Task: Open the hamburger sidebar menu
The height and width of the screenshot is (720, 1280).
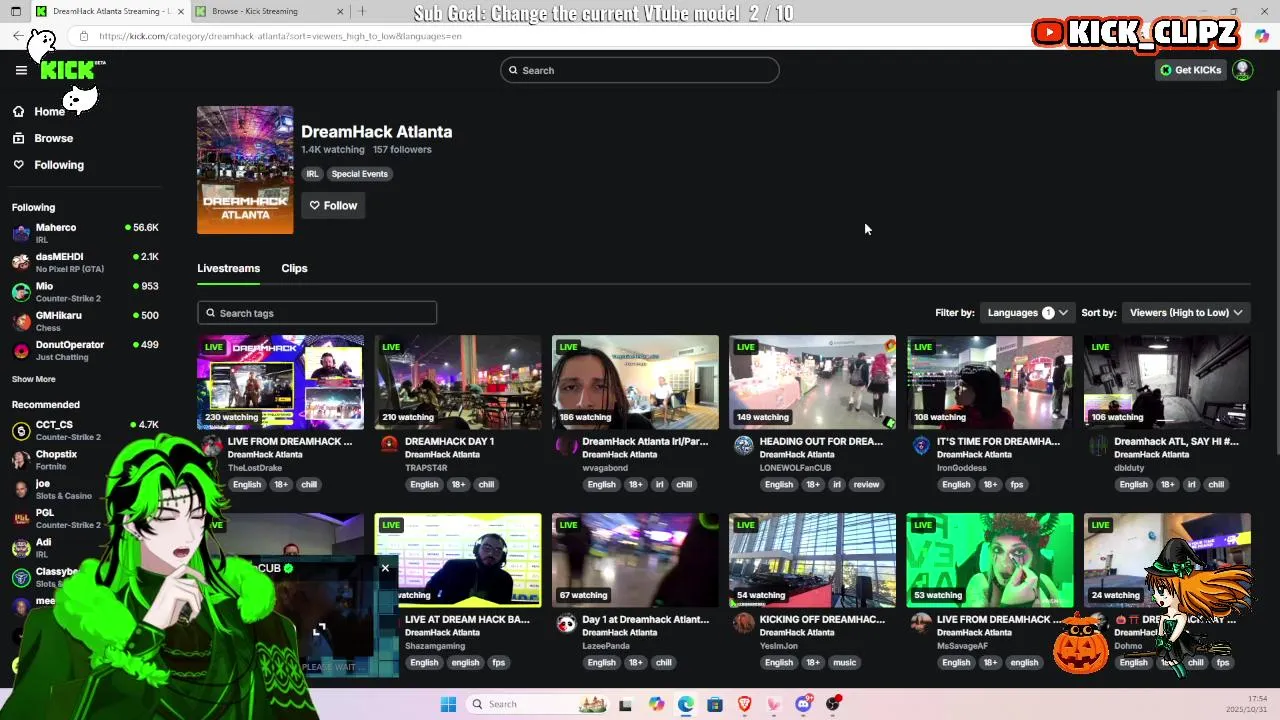Action: [x=21, y=70]
